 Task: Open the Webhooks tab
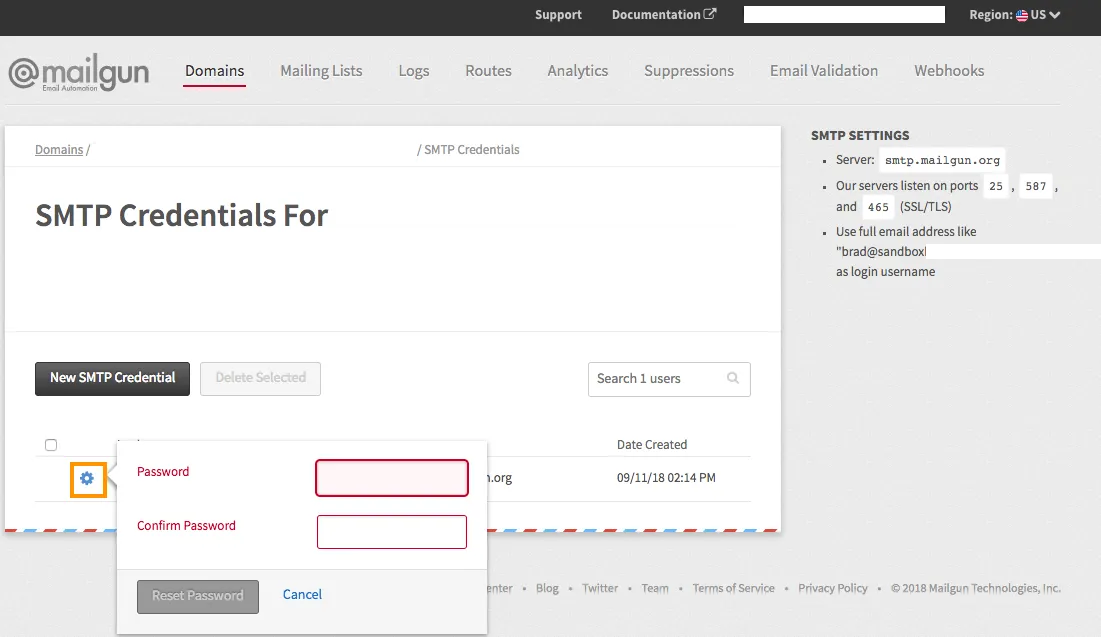coord(948,71)
